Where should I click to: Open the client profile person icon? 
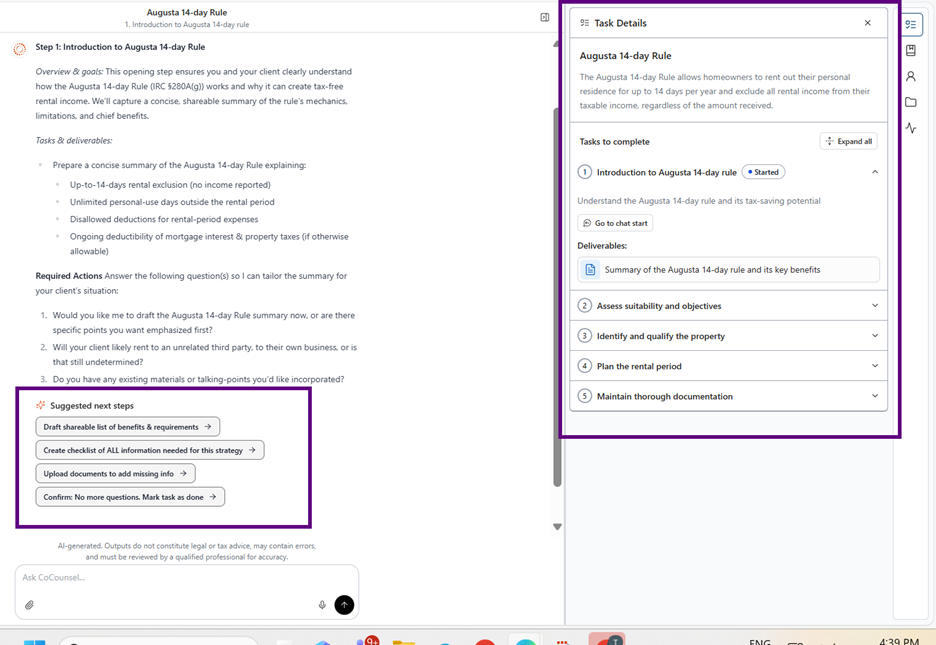[911, 76]
